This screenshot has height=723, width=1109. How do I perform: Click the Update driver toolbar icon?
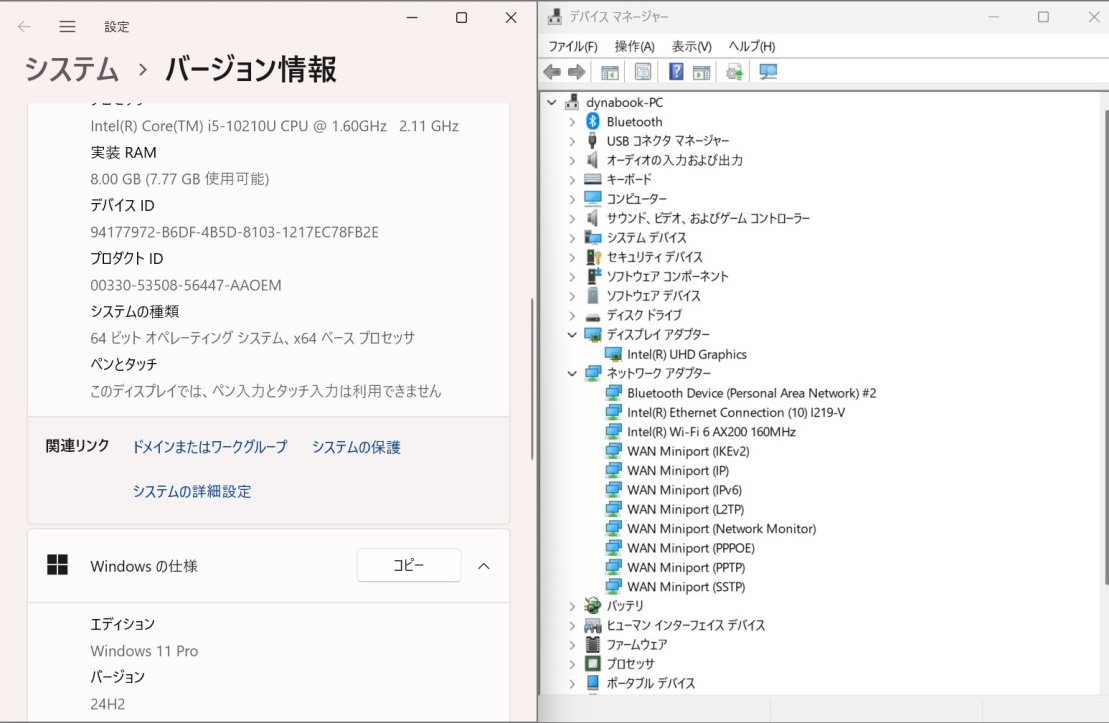(x=735, y=72)
